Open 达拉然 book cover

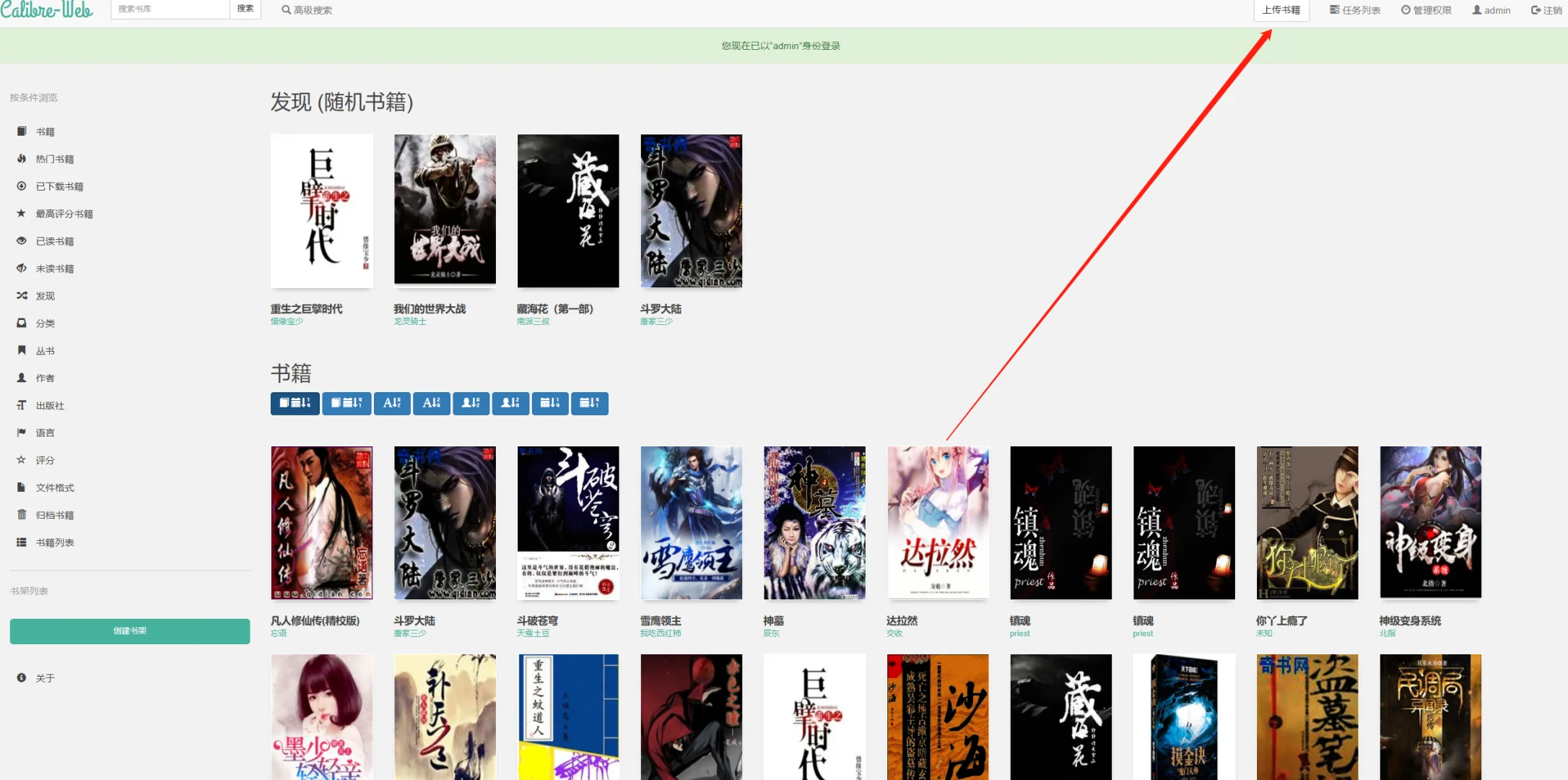[938, 523]
